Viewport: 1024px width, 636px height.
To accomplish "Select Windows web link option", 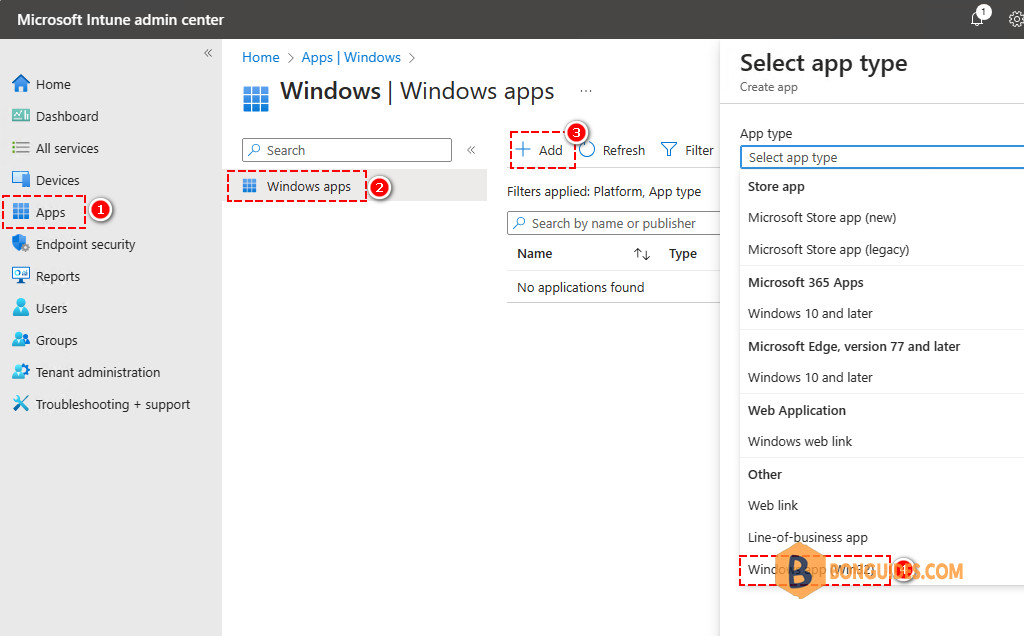I will pyautogui.click(x=800, y=441).
